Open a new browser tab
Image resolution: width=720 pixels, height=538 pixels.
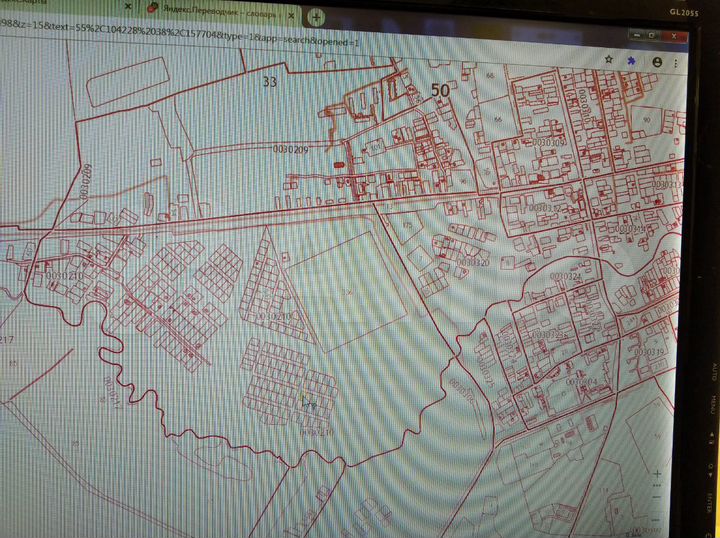(x=316, y=17)
